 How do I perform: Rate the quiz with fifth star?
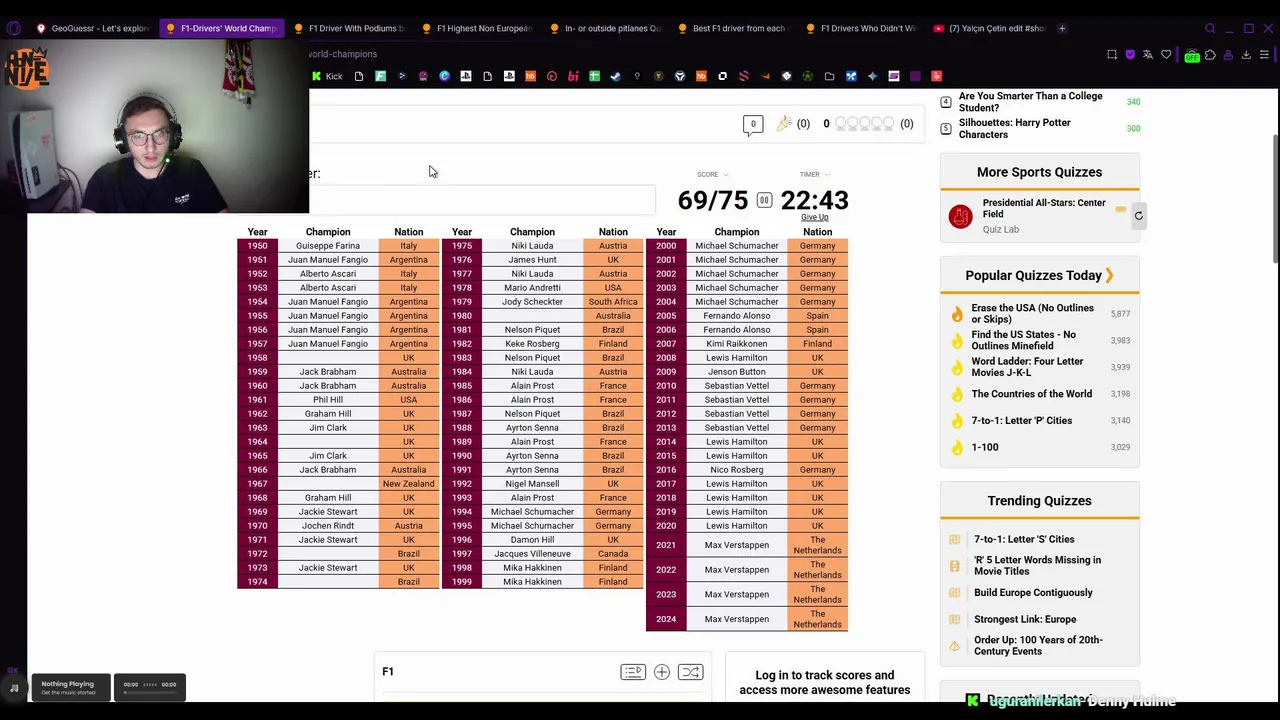pos(889,124)
